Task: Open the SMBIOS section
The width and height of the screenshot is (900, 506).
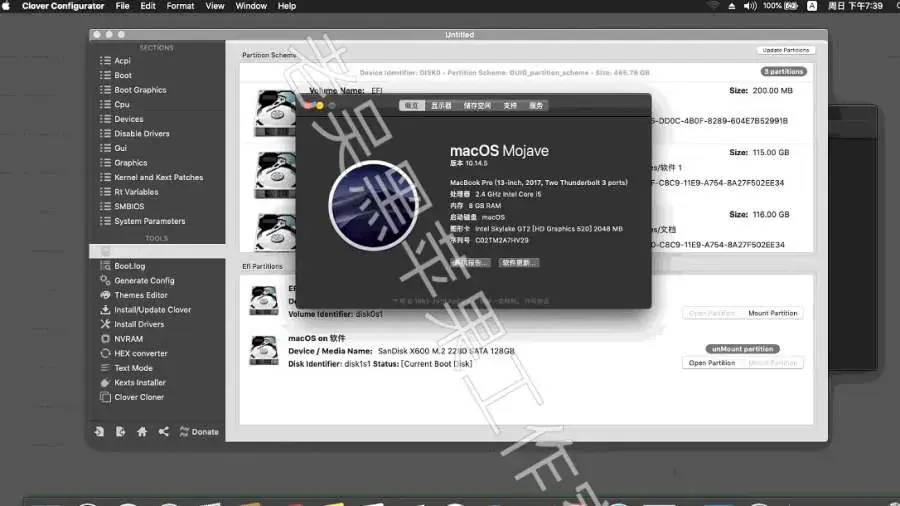Action: coord(129,207)
